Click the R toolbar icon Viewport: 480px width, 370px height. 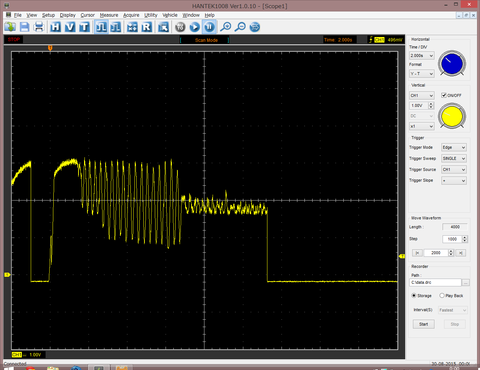146,27
